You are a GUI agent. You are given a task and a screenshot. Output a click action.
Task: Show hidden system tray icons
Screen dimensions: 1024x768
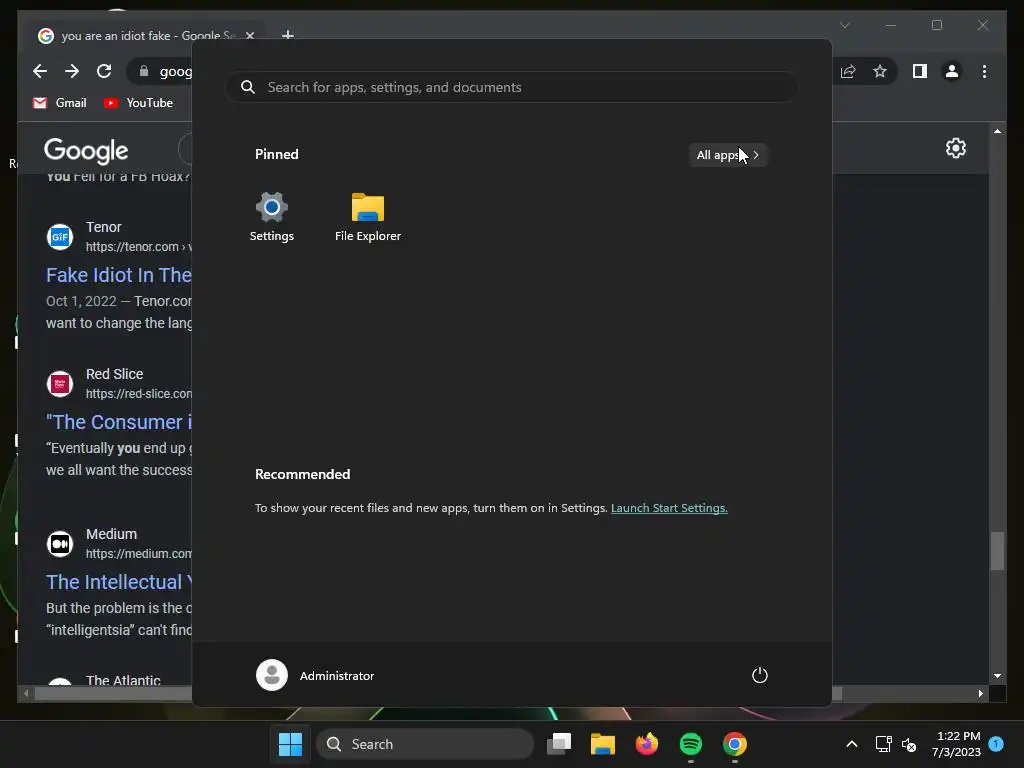(852, 744)
